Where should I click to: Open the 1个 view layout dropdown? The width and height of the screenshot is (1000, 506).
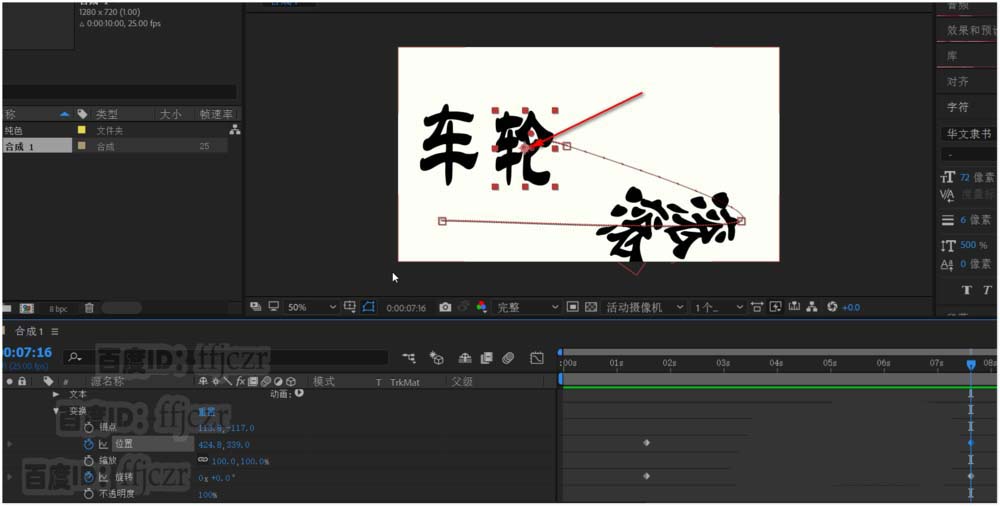(718, 308)
